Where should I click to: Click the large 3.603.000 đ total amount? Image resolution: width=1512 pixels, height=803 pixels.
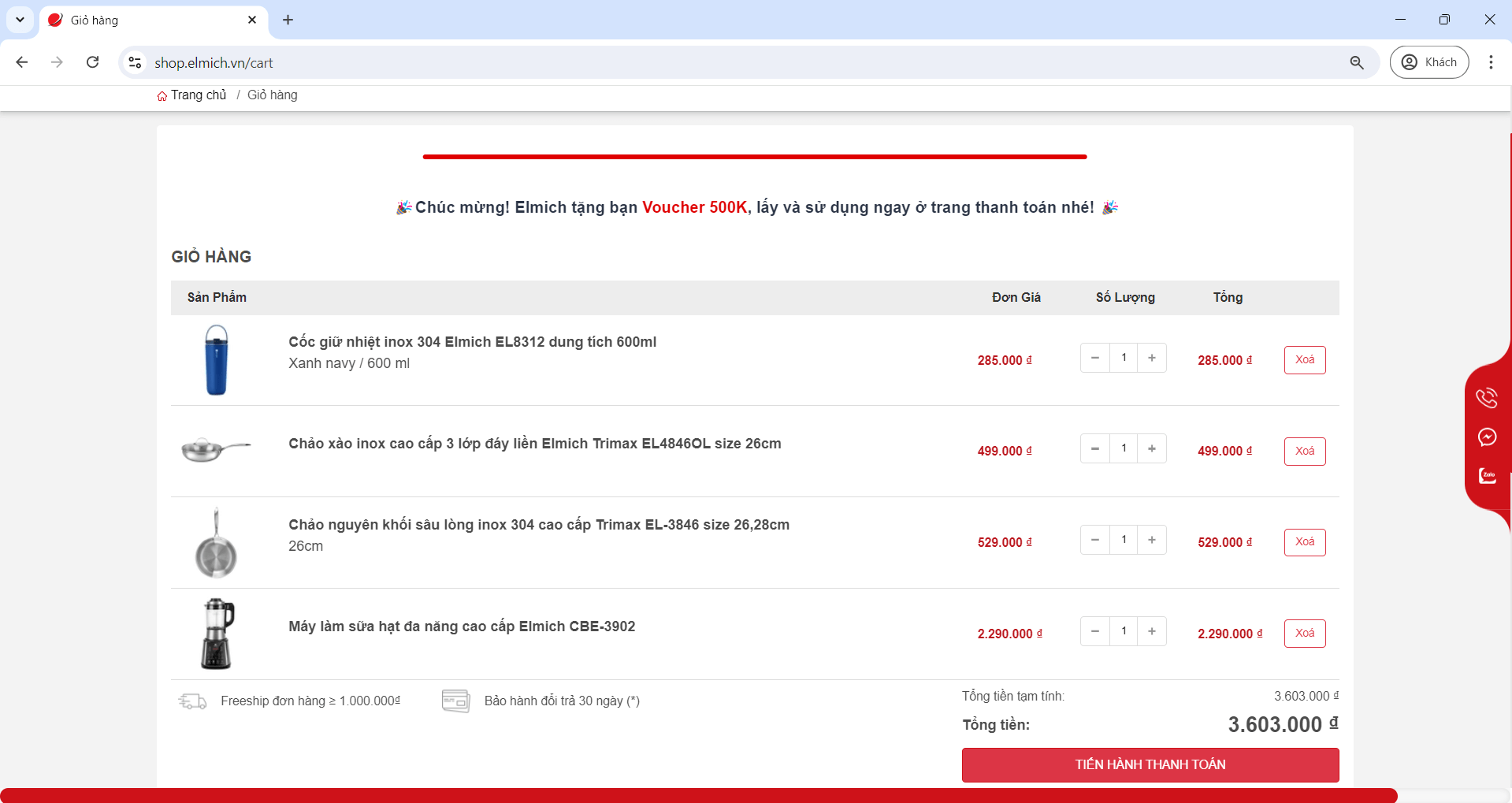click(1284, 724)
